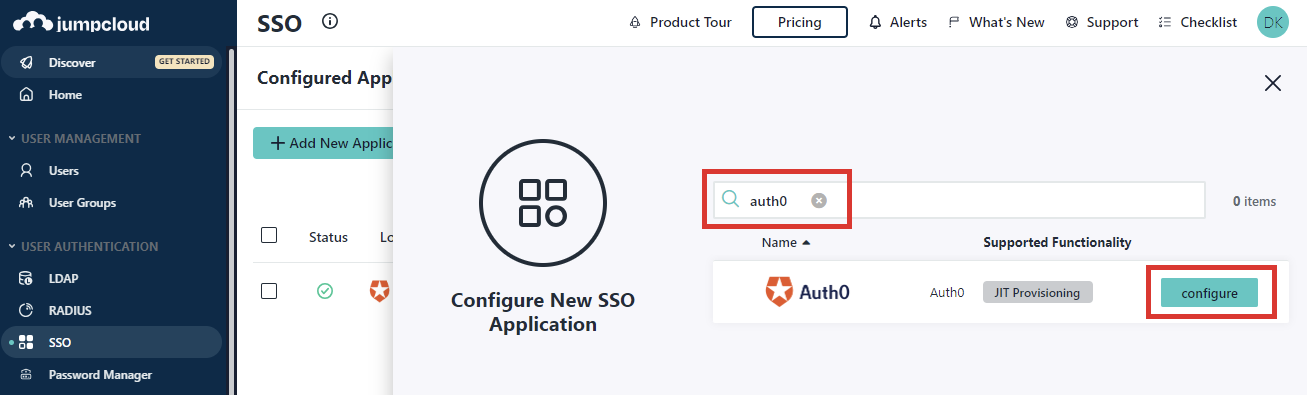Open the Checklist
Viewport: 1307px width, 395px height.
[1197, 22]
